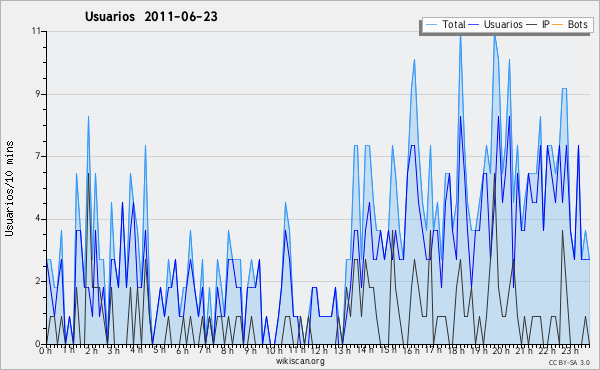600x370 pixels.
Task: Click the x-axis label '8 h'
Action: coord(227,350)
